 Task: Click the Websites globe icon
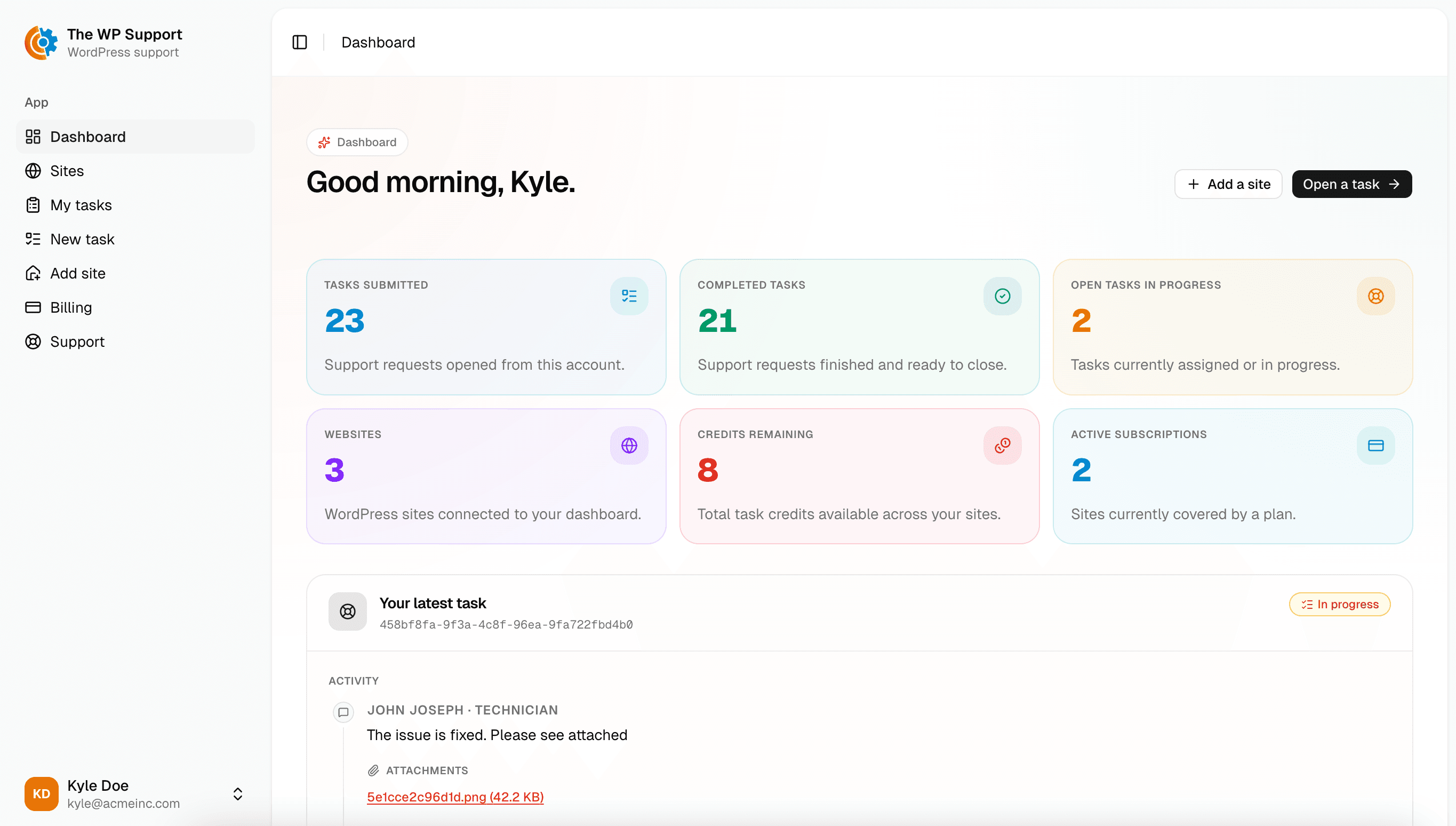click(x=629, y=446)
